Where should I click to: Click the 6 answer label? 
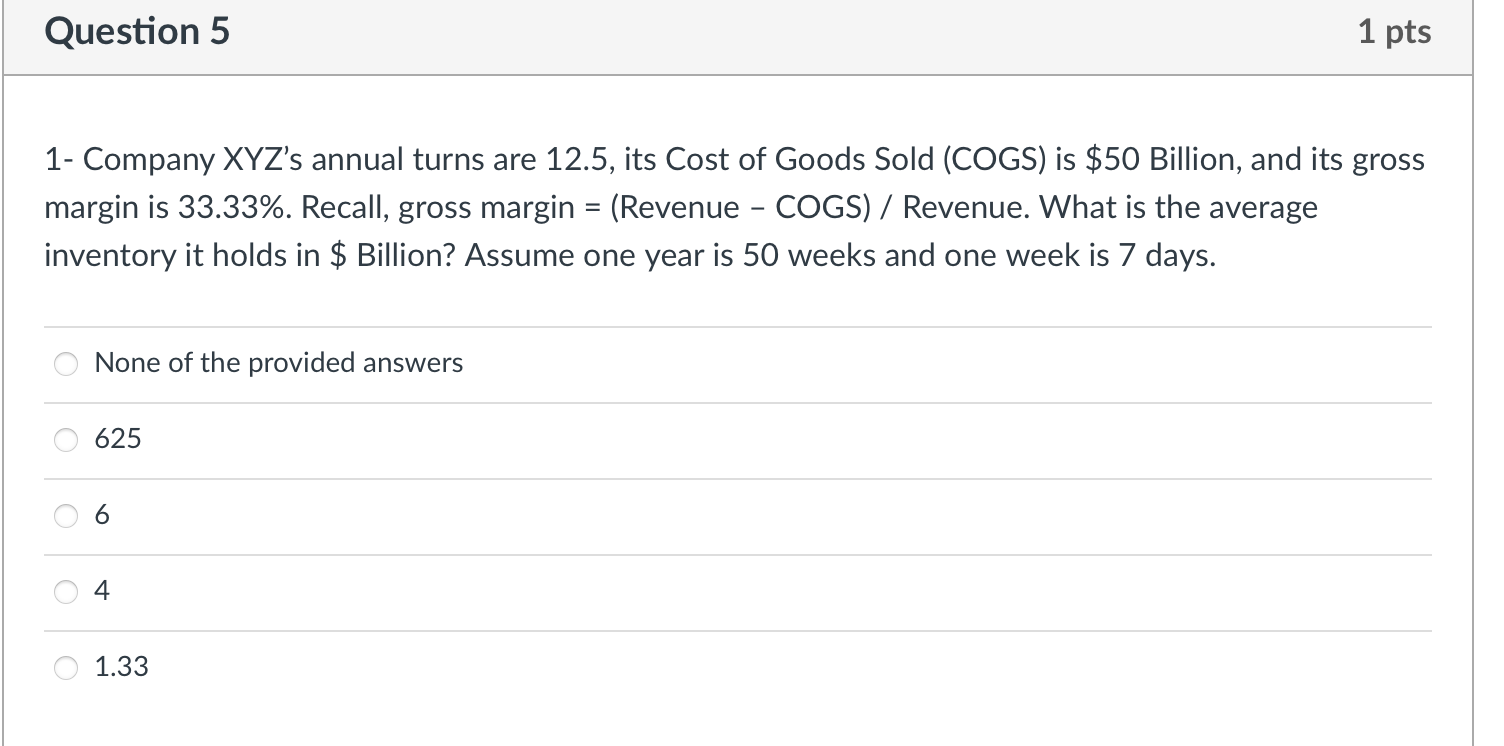tap(101, 516)
